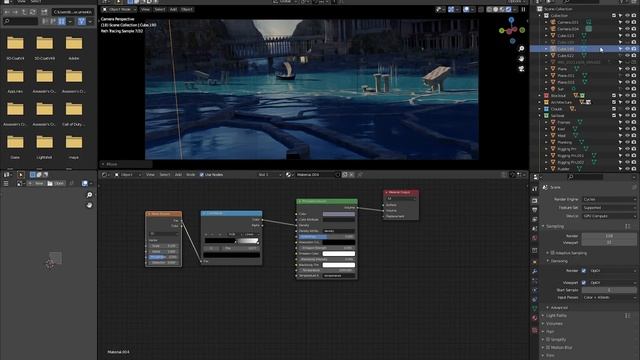This screenshot has height=360, width=640.
Task: Click the file browser filter funnel icon
Action: 82,21
